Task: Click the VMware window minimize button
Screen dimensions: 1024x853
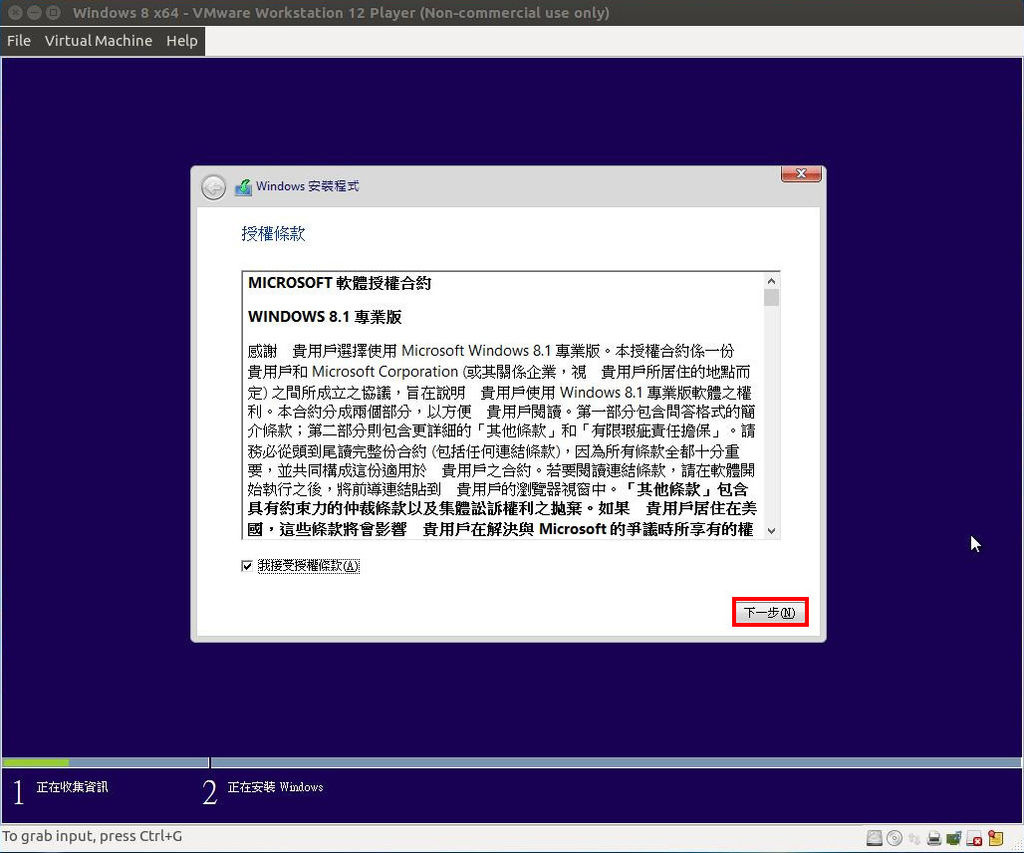Action: [35, 12]
